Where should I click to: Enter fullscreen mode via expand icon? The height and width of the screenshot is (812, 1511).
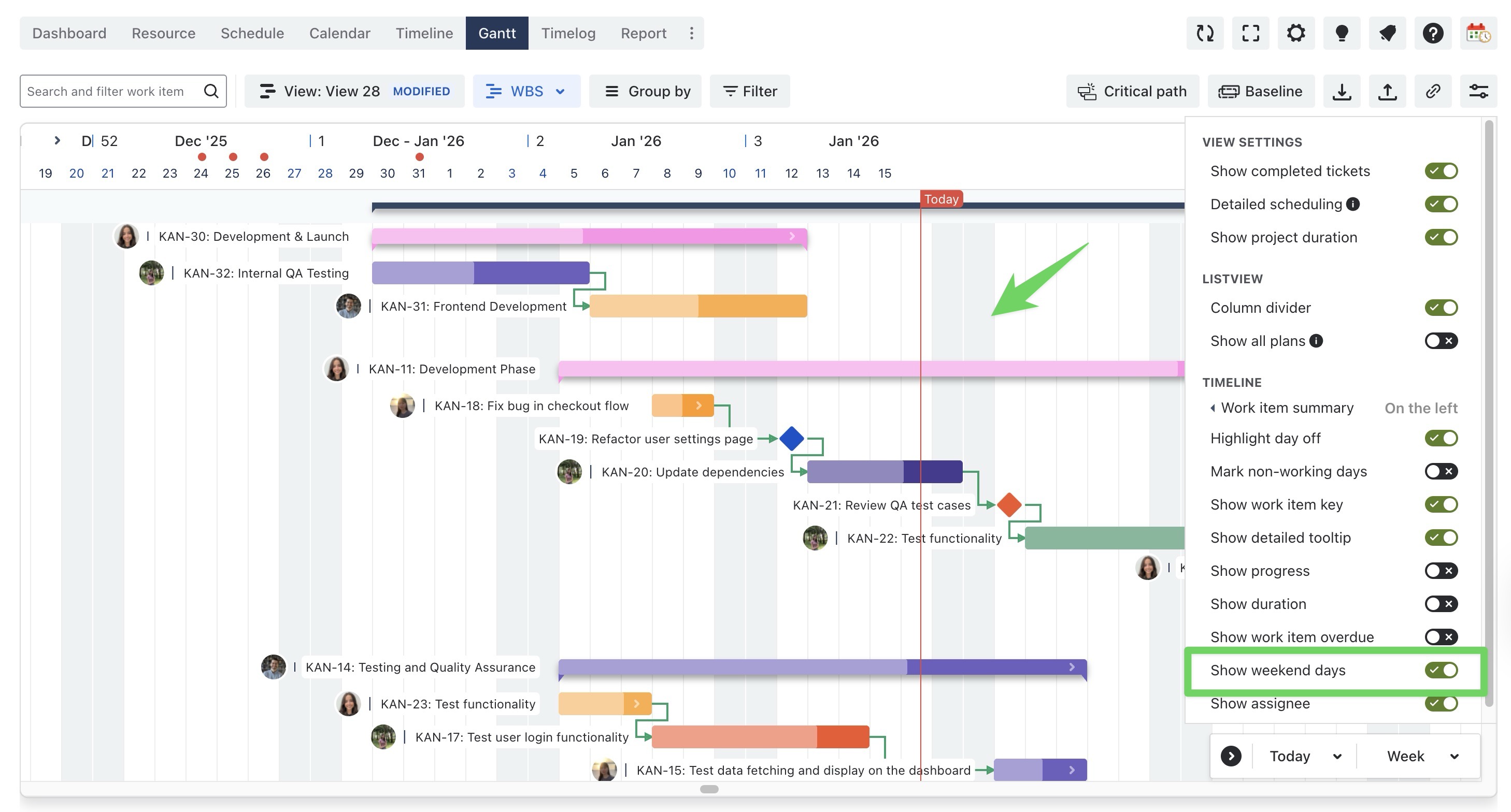coord(1250,34)
